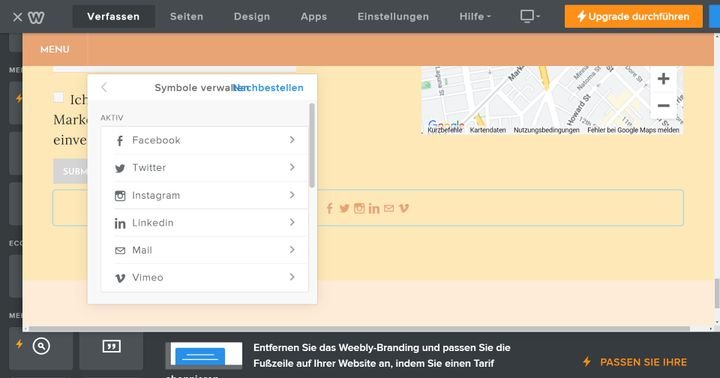Click the MENU label in orange header
Viewport: 720px width, 378px height.
55,49
